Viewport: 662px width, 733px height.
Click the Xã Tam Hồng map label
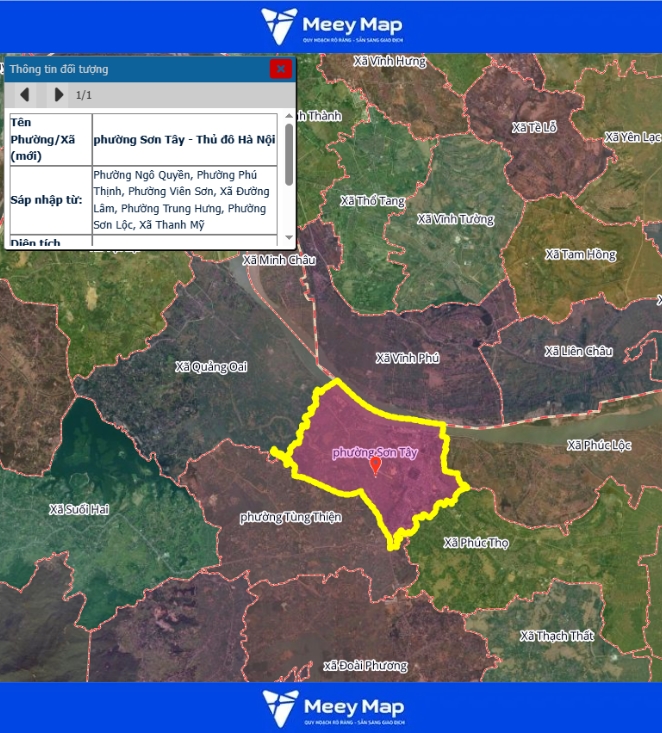(580, 255)
